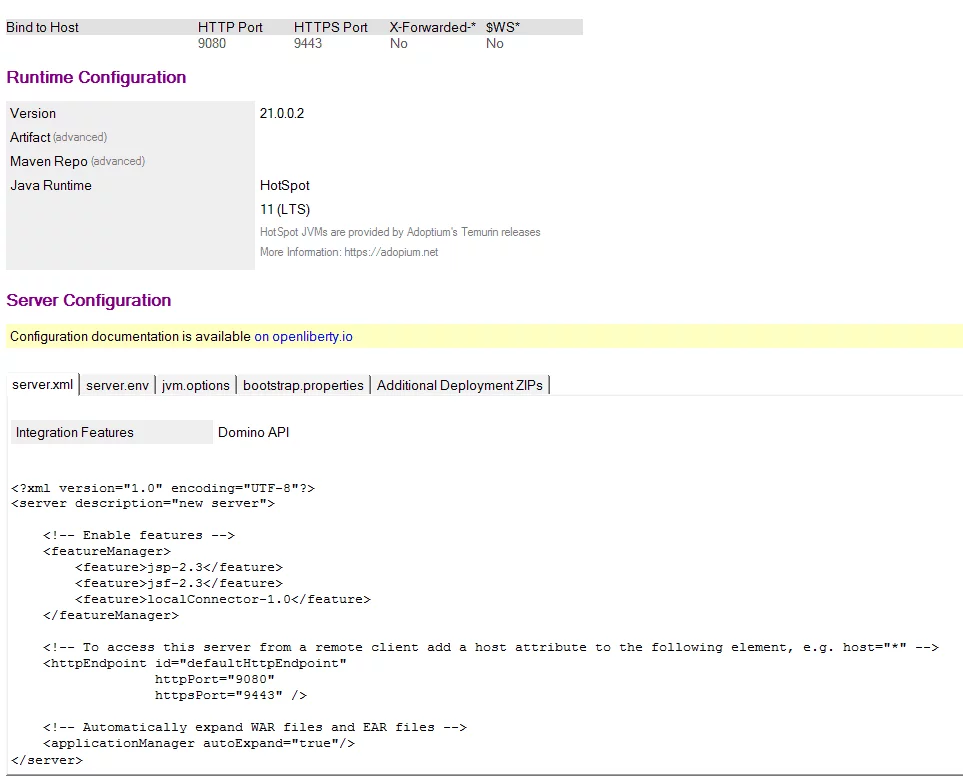This screenshot has width=963, height=782.
Task: Select the jvm.options tab
Action: (x=196, y=385)
